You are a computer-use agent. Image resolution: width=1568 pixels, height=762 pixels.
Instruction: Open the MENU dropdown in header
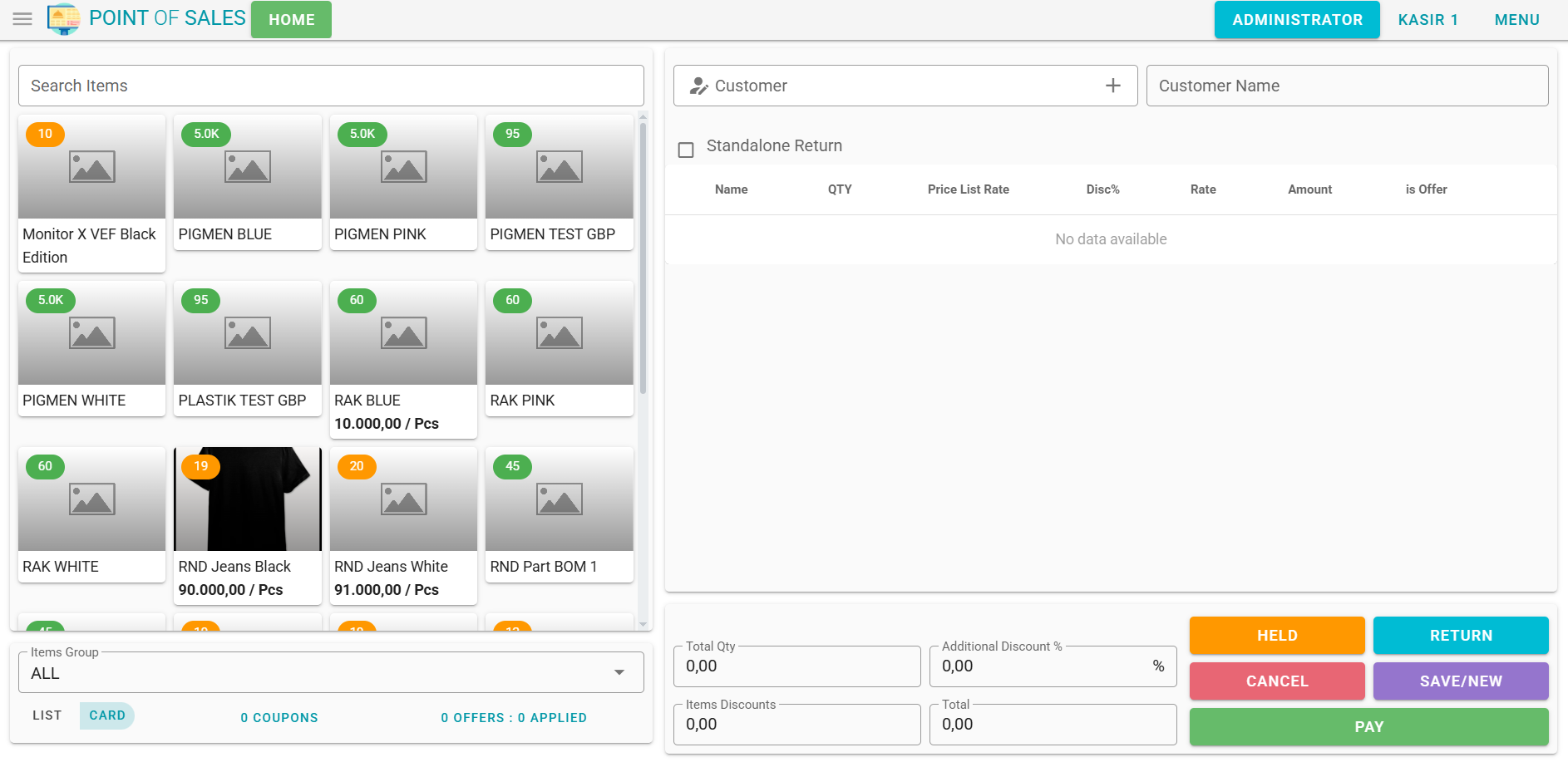coord(1516,20)
